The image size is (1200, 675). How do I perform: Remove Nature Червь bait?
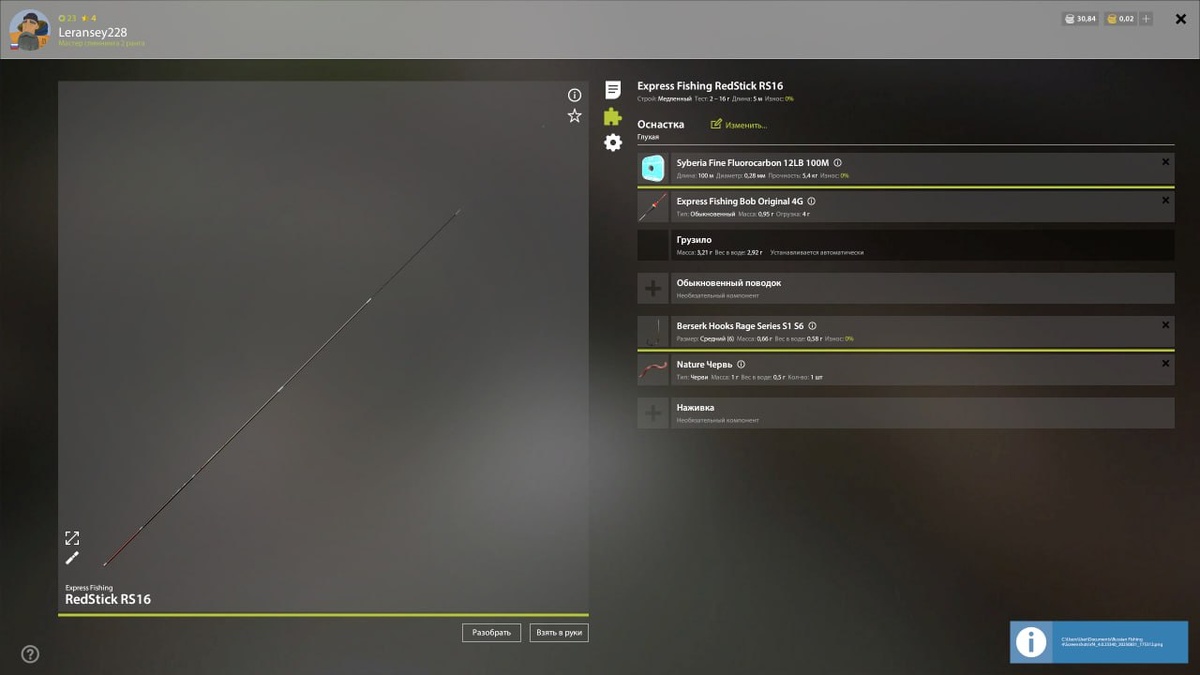[x=1166, y=364]
